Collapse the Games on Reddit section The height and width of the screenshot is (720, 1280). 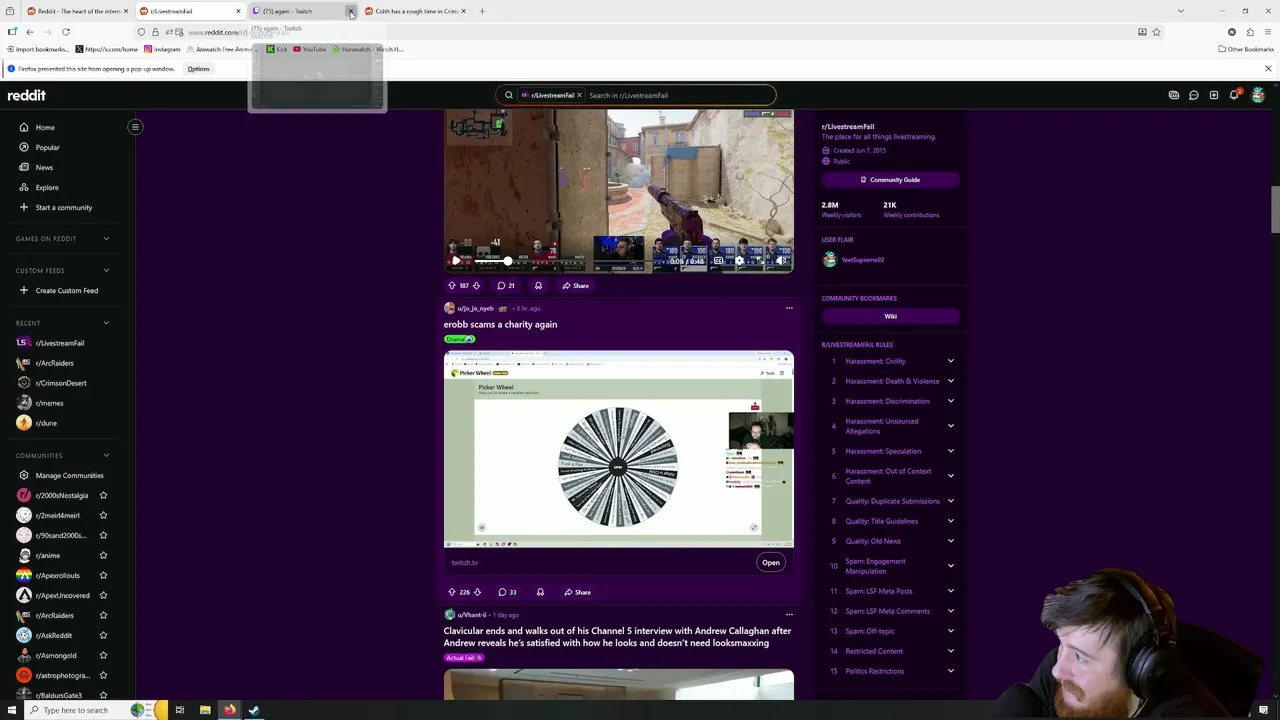pyautogui.click(x=106, y=239)
